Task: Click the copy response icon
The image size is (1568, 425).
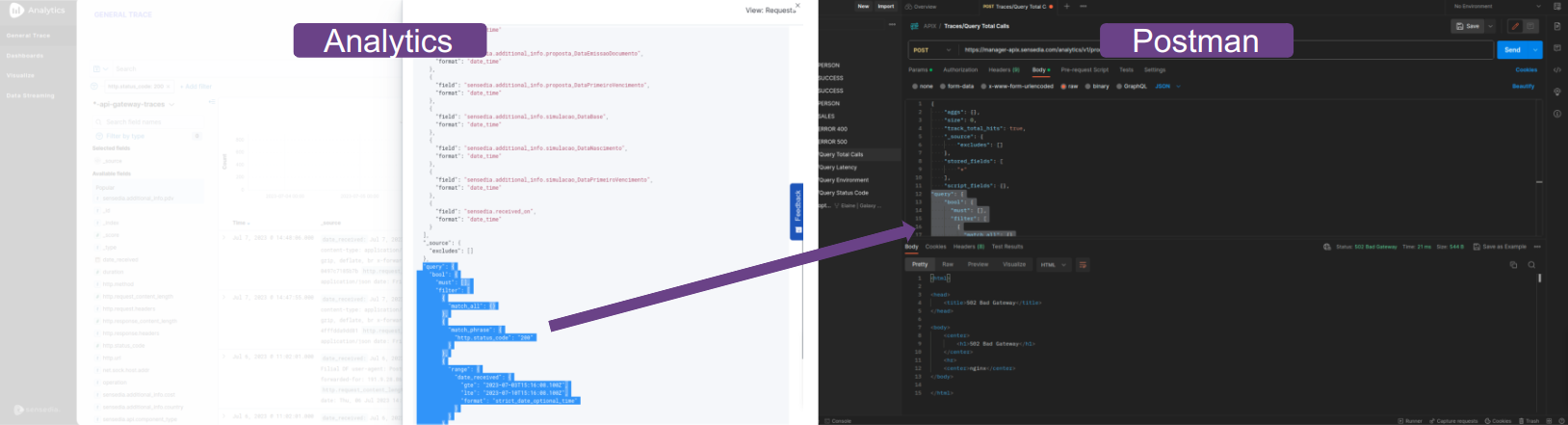Action: [1513, 264]
